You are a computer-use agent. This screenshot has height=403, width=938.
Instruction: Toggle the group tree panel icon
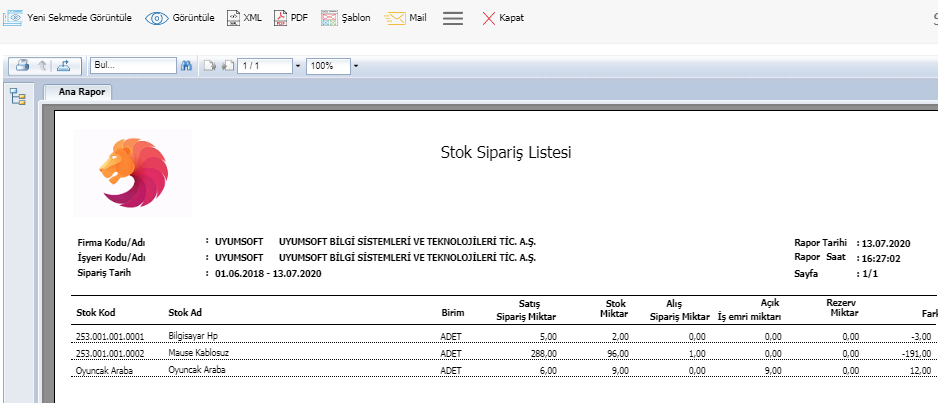coord(18,96)
